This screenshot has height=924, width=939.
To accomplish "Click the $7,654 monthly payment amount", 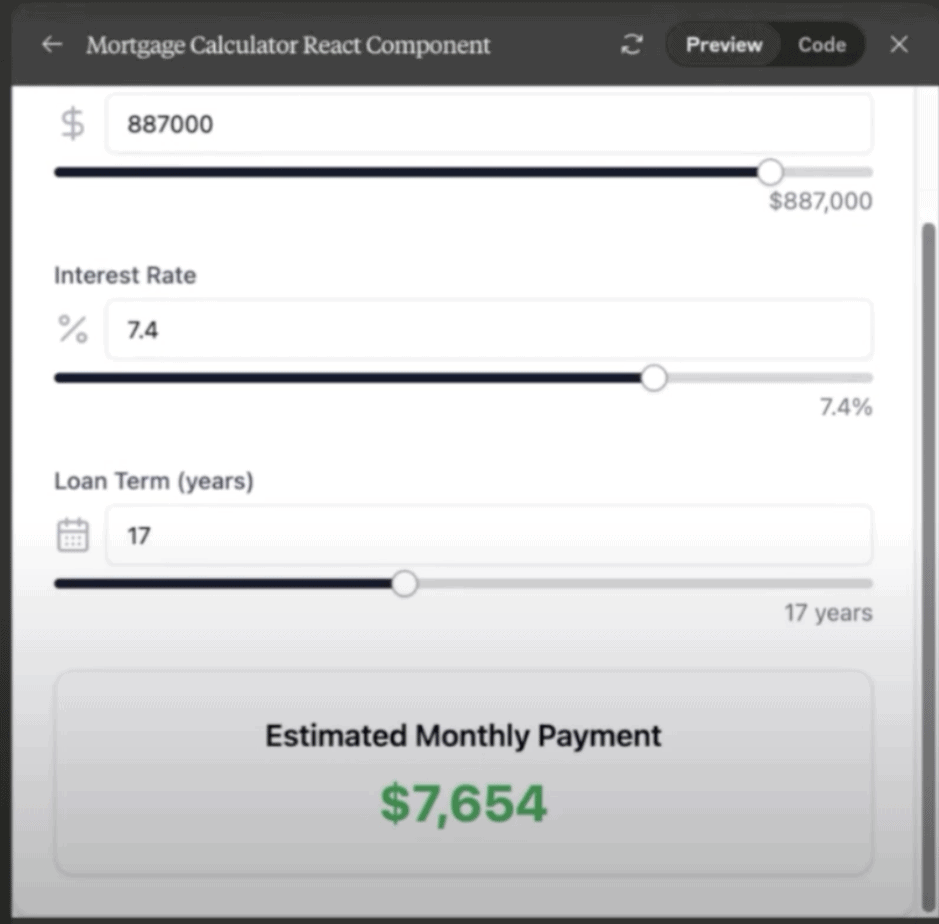I will [x=463, y=804].
